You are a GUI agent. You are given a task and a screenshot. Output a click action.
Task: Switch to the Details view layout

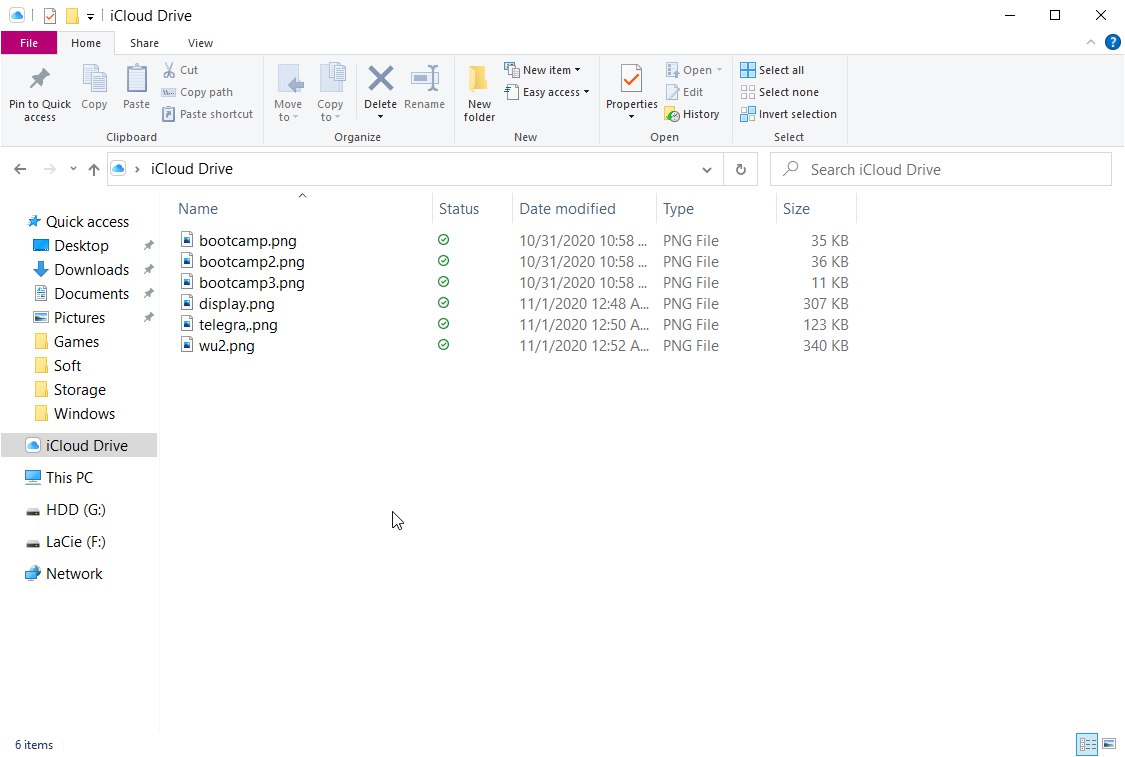pos(1087,744)
